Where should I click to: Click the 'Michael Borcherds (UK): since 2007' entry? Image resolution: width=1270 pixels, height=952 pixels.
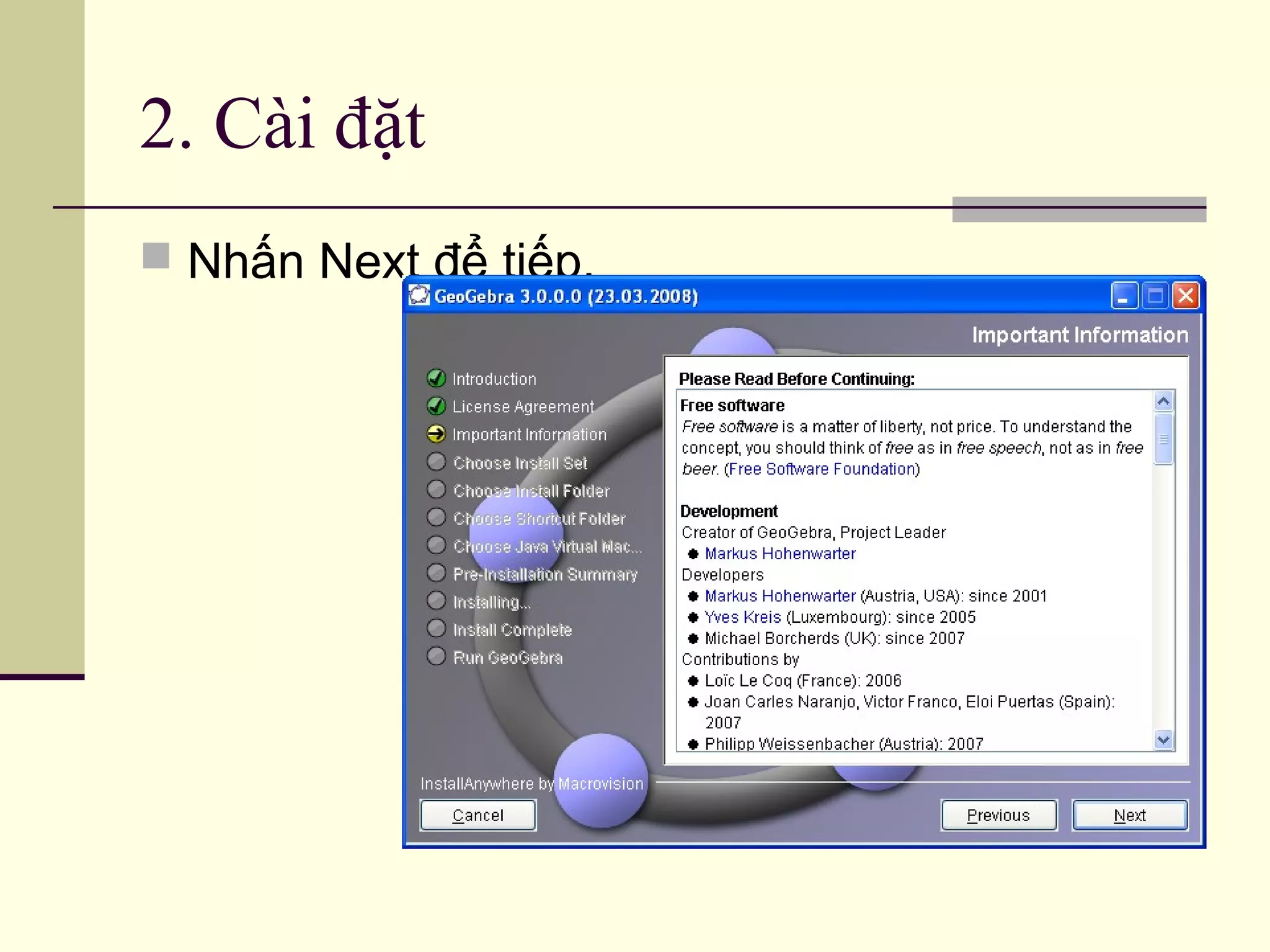pyautogui.click(x=835, y=638)
